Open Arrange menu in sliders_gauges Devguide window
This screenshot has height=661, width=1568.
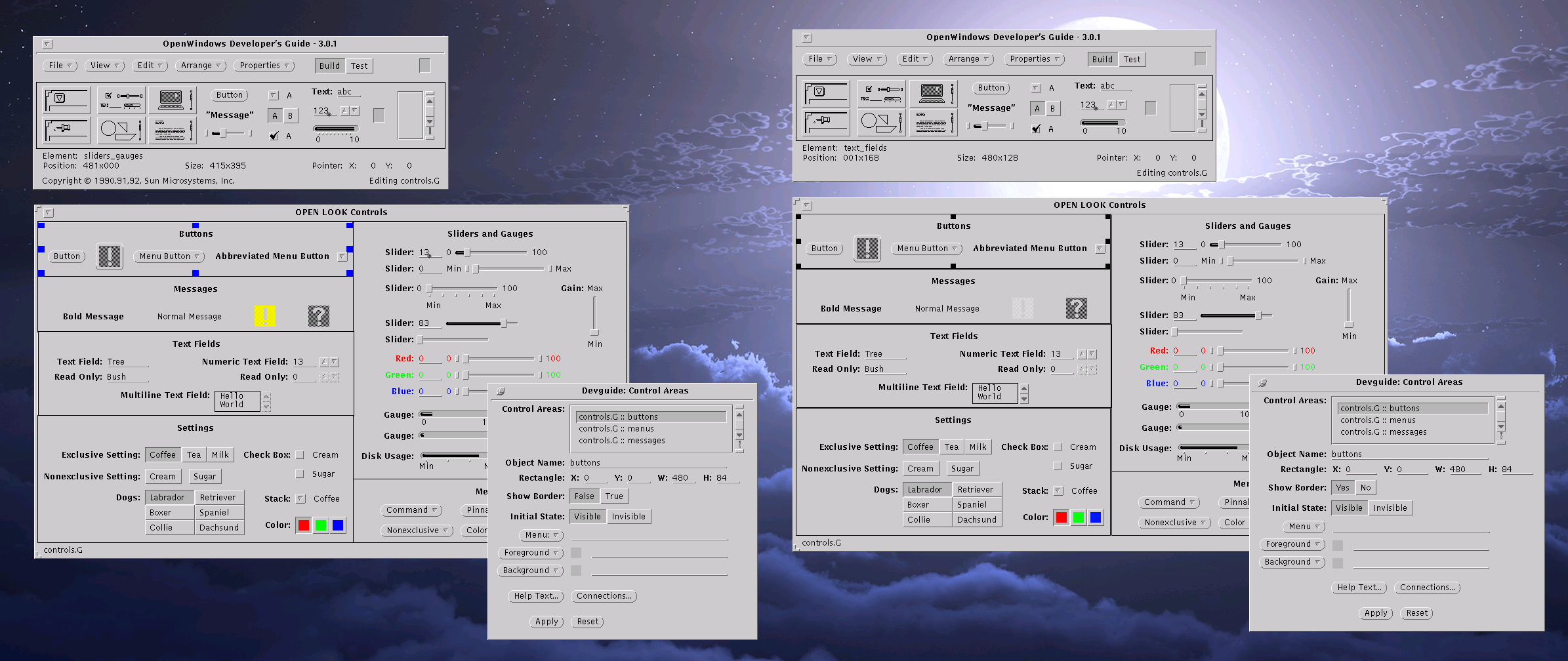202,66
